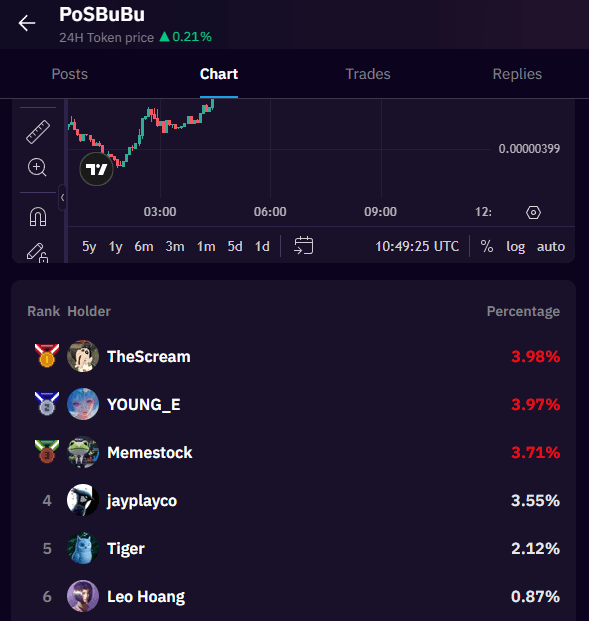Switch to the Posts tab
Screen dimensions: 589x621
[70, 74]
